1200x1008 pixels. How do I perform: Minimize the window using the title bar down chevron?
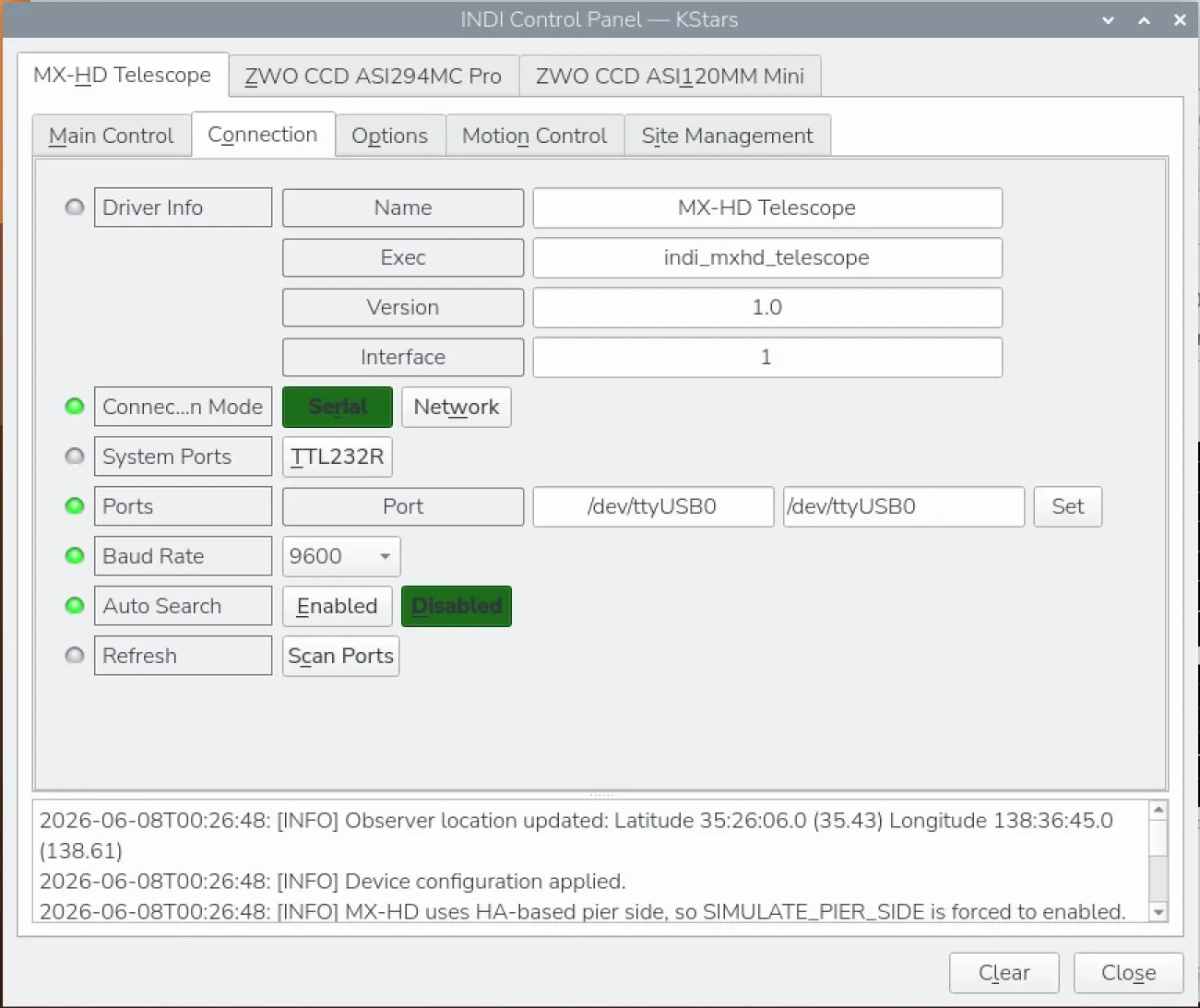pos(1108,19)
